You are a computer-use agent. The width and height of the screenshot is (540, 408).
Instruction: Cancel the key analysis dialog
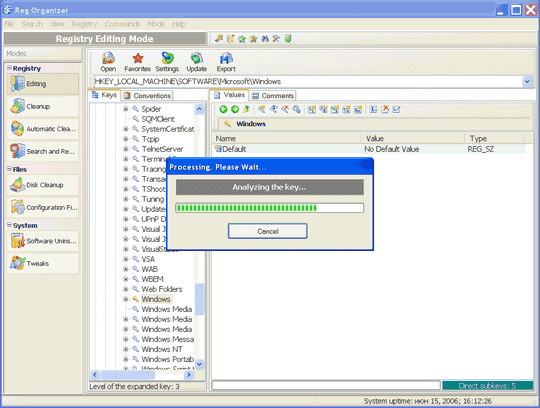tap(268, 231)
